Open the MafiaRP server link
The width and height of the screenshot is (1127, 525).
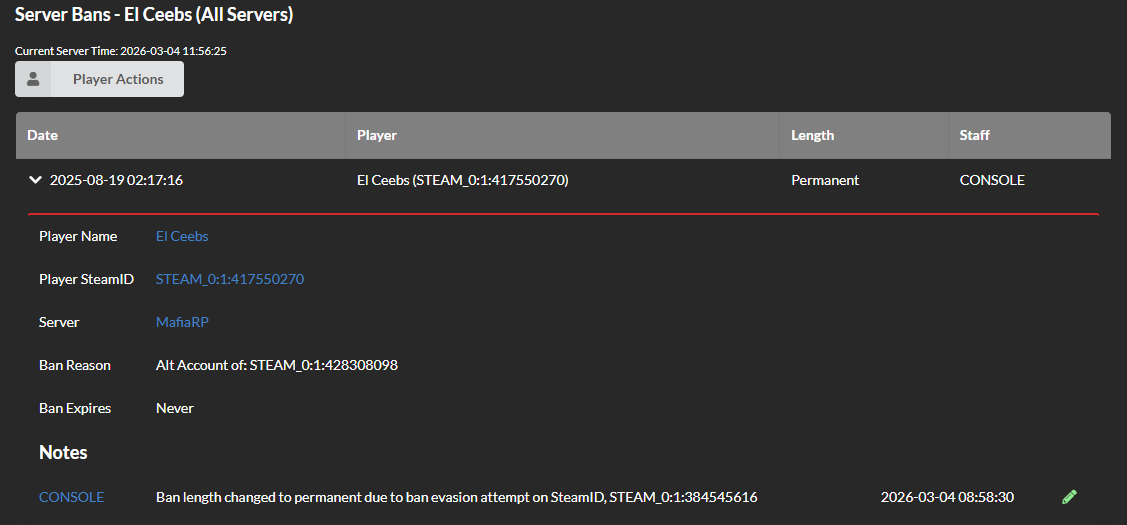(182, 323)
